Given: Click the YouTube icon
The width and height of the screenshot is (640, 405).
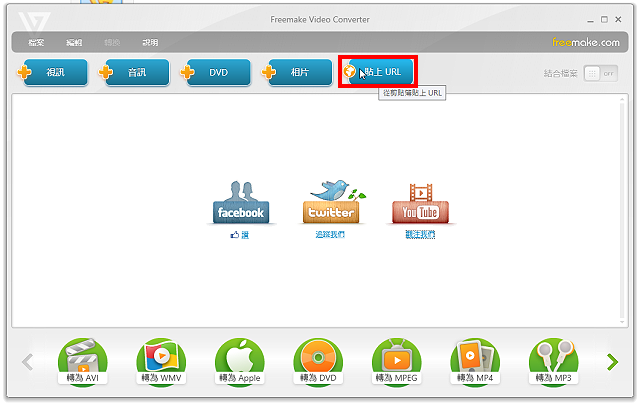Looking at the screenshot, I should pyautogui.click(x=420, y=203).
